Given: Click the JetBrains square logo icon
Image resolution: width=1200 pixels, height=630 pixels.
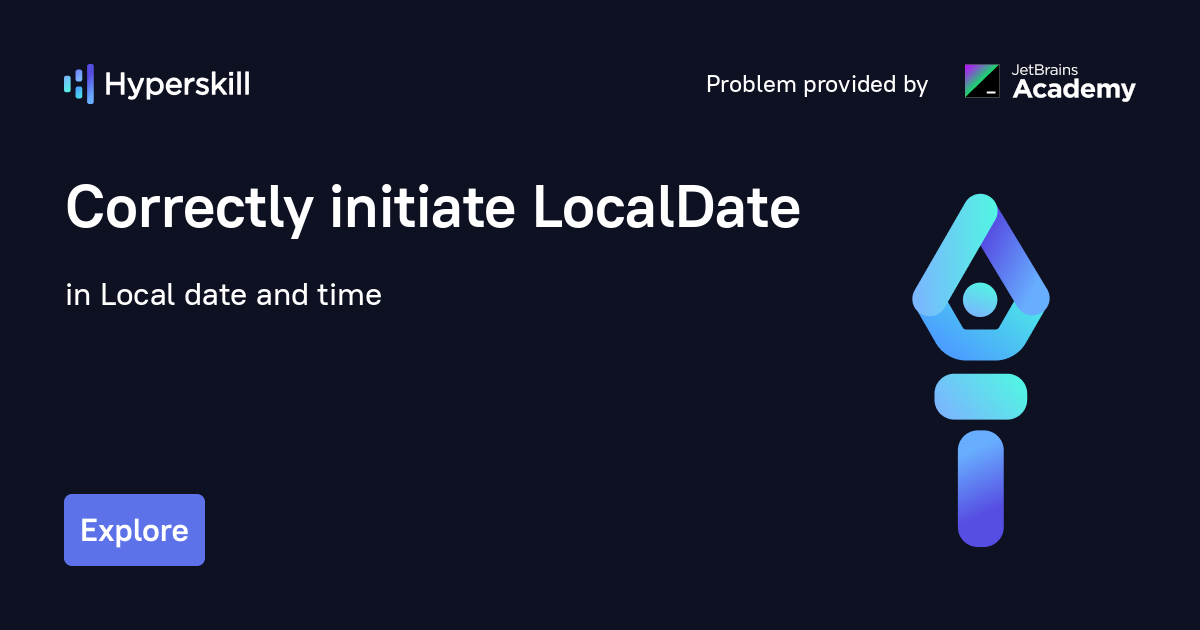Looking at the screenshot, I should 981,81.
